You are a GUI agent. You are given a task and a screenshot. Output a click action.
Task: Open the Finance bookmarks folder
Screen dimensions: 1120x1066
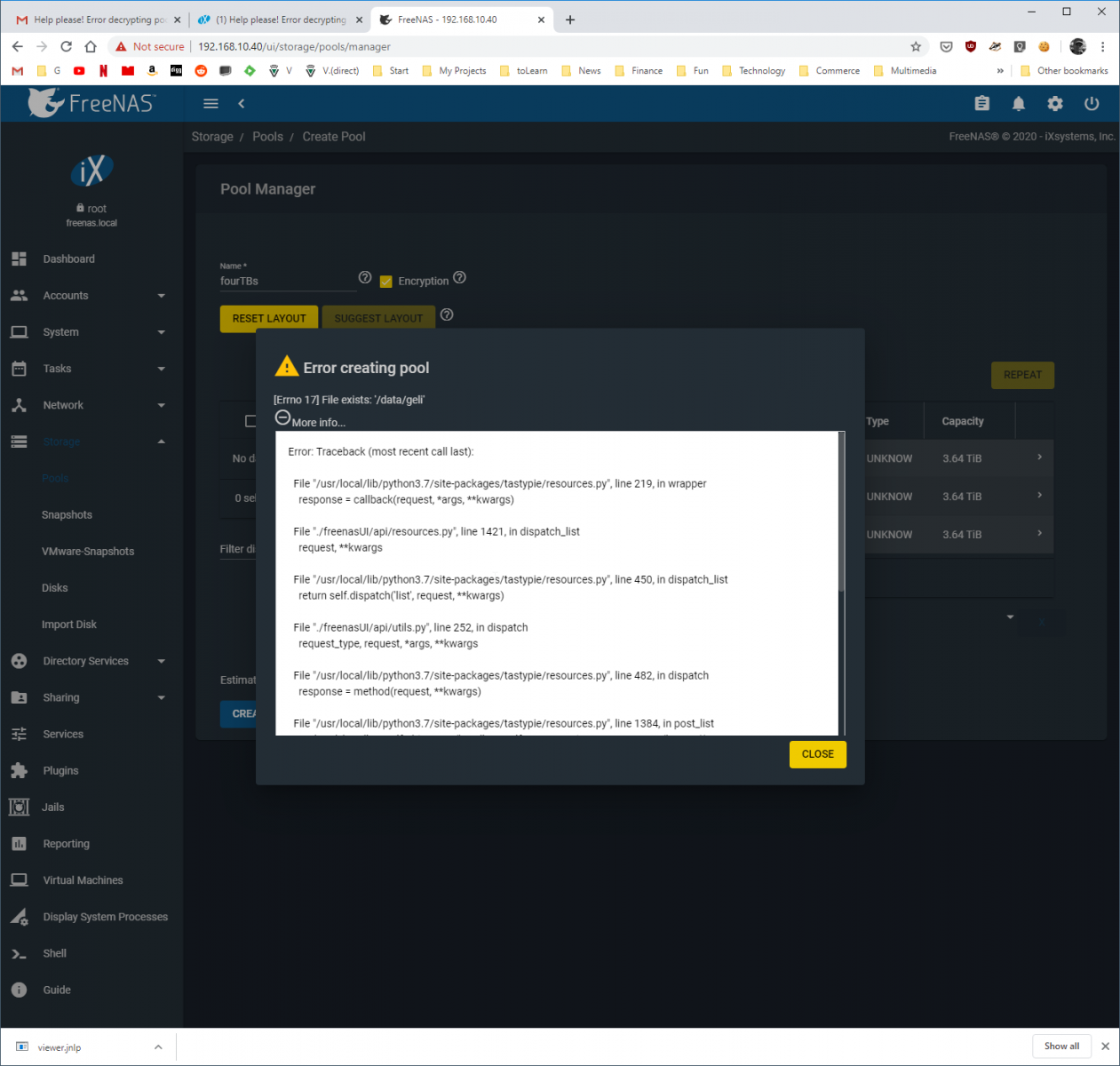(639, 70)
